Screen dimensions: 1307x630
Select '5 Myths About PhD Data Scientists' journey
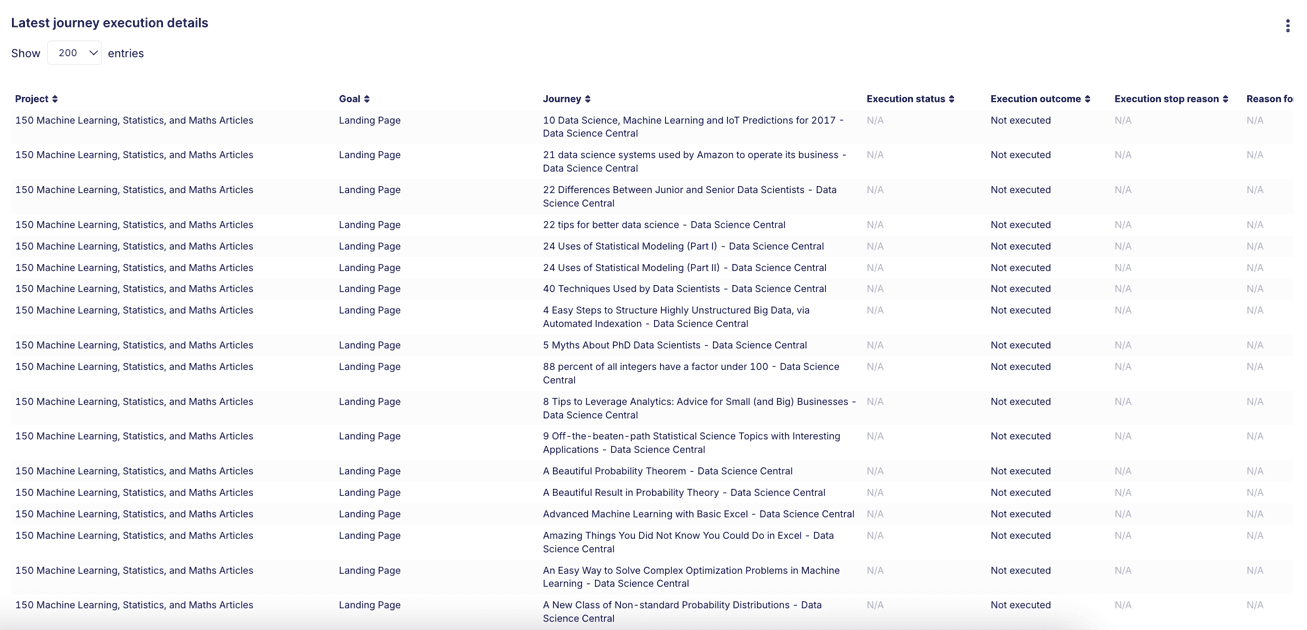tap(674, 345)
